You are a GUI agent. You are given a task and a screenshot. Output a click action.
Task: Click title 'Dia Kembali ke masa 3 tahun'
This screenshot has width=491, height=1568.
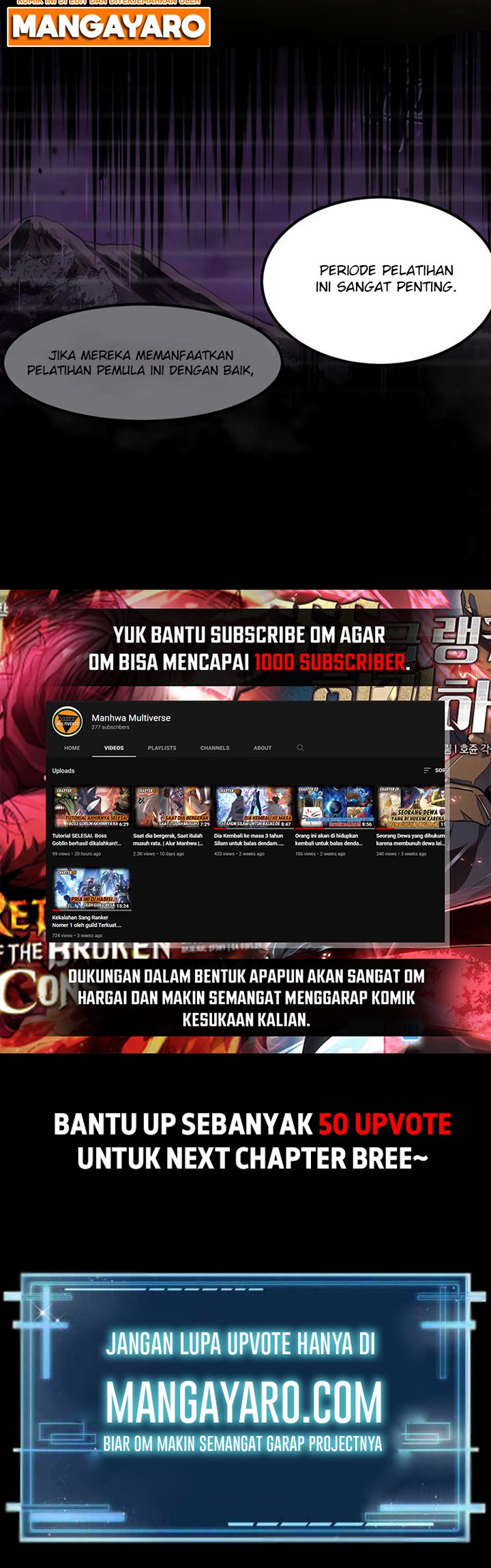coord(249,839)
